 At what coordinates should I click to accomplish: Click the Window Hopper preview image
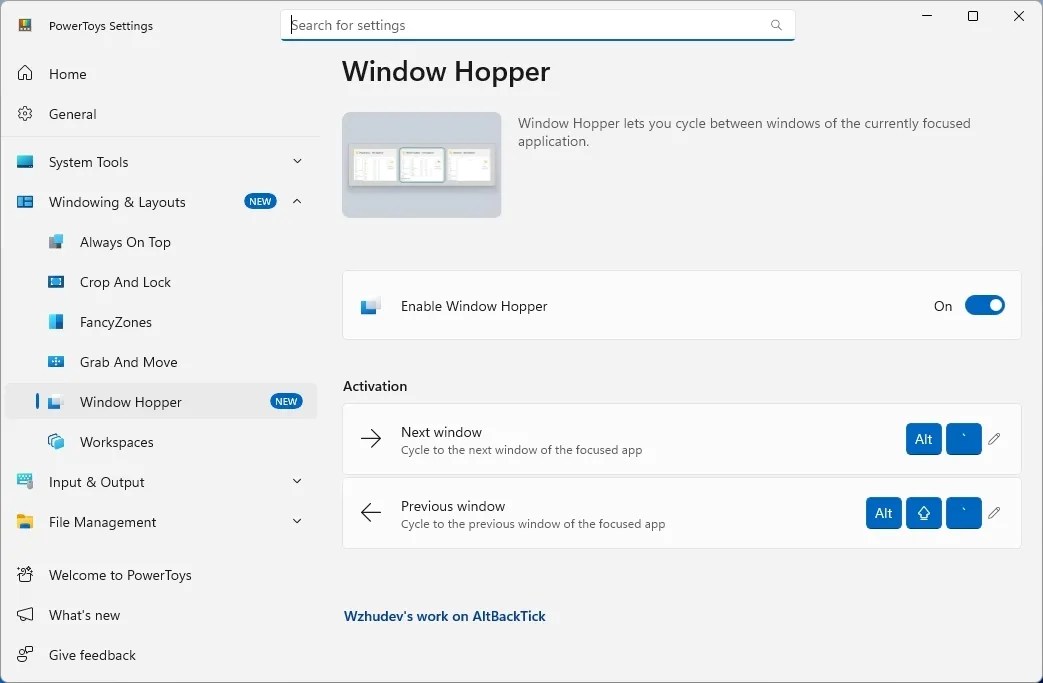pyautogui.click(x=421, y=164)
